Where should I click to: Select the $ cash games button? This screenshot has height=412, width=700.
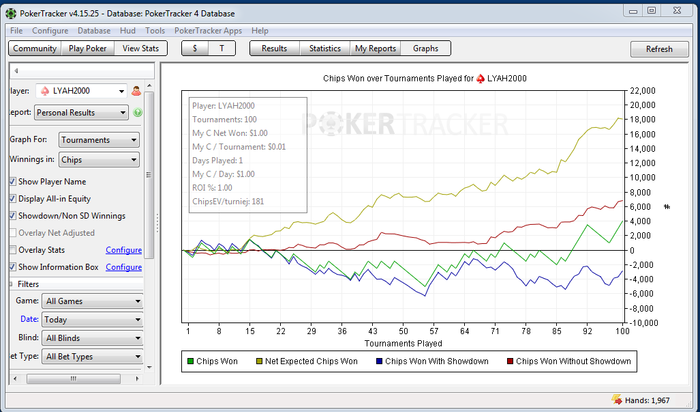[x=195, y=48]
